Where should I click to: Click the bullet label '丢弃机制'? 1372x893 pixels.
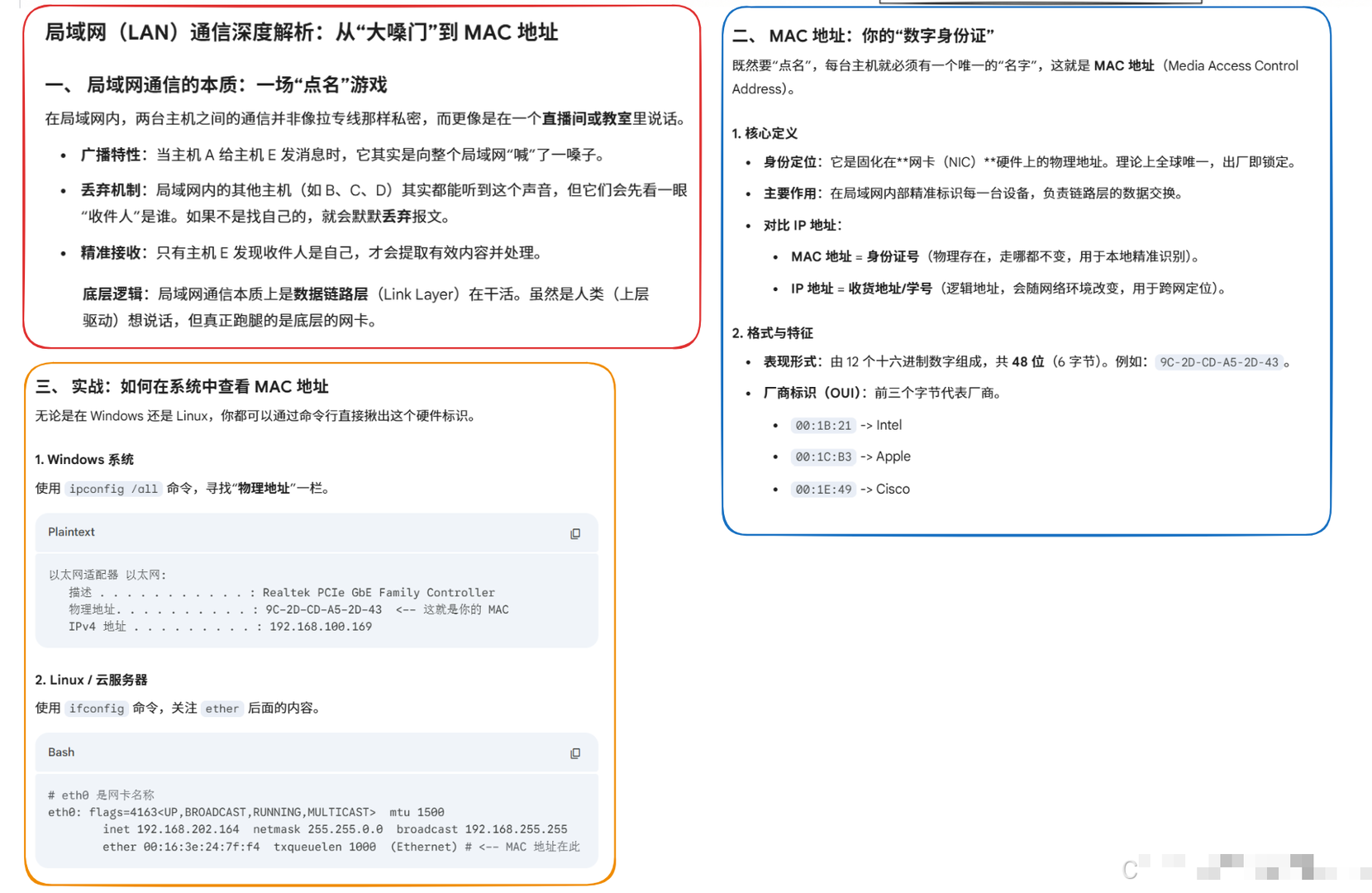111,190
